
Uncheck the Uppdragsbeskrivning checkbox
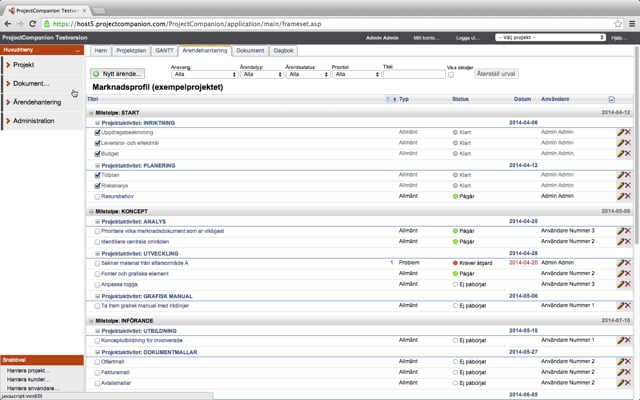97,133
